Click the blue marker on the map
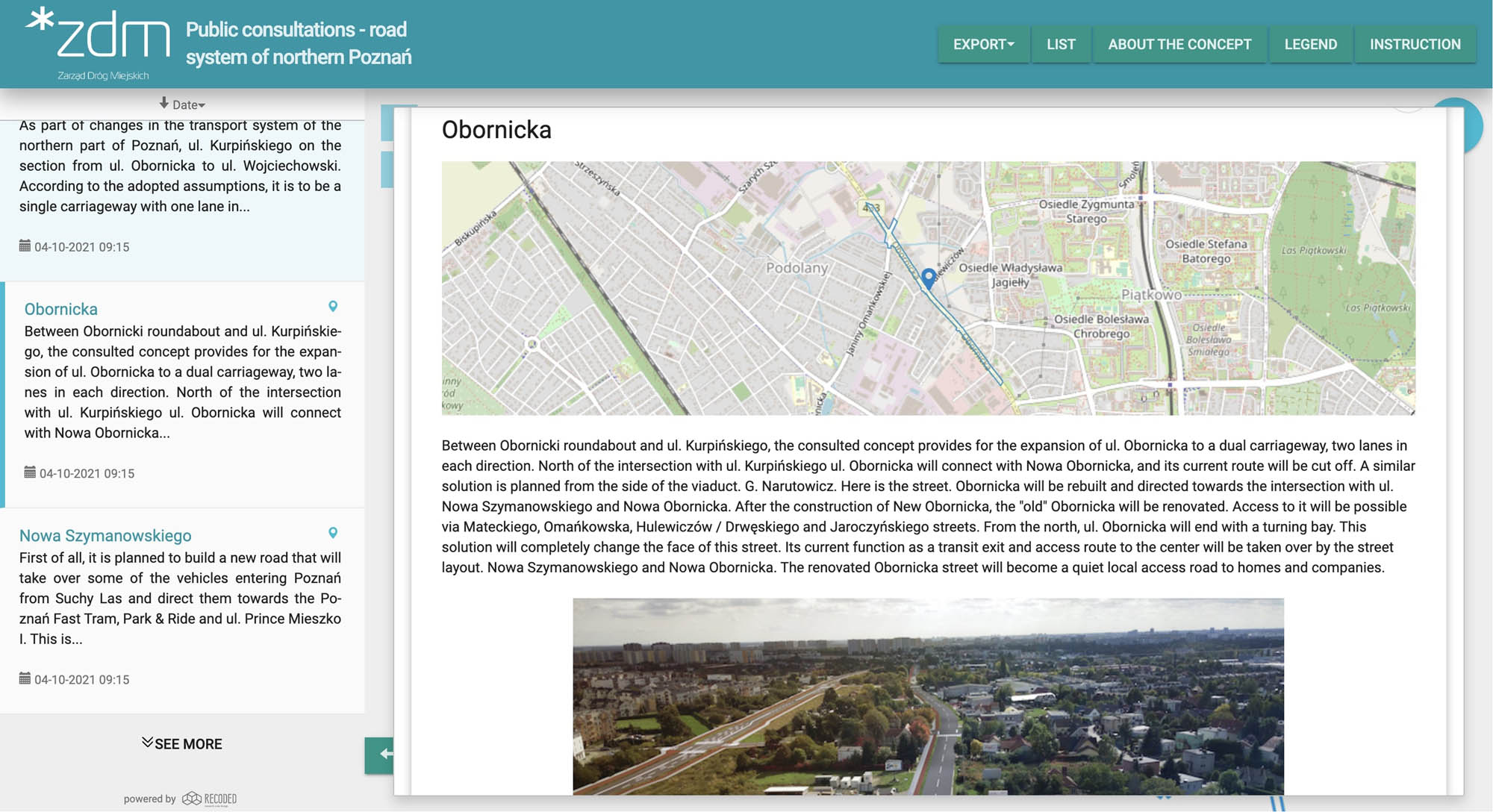This screenshot has width=1493, height=812. 928,278
